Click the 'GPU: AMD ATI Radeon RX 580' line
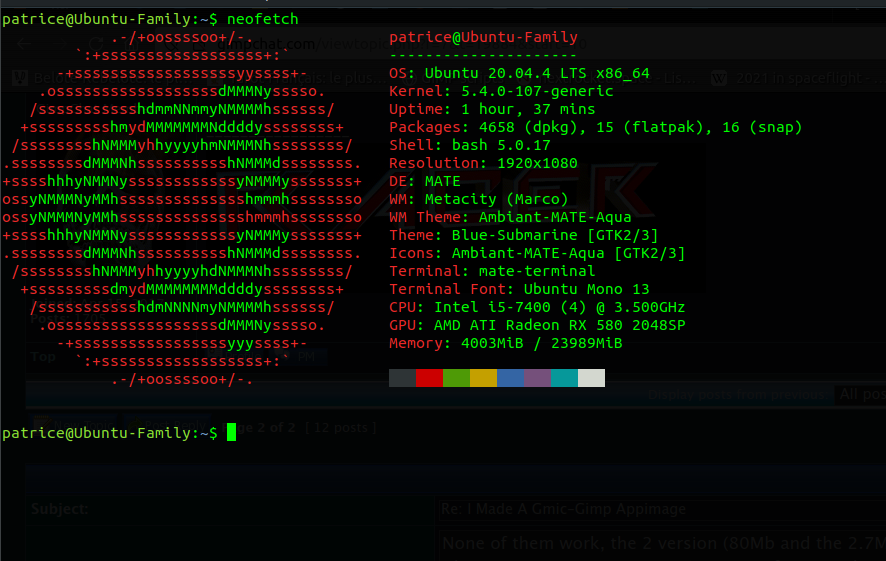The height and width of the screenshot is (561, 886). [537, 325]
